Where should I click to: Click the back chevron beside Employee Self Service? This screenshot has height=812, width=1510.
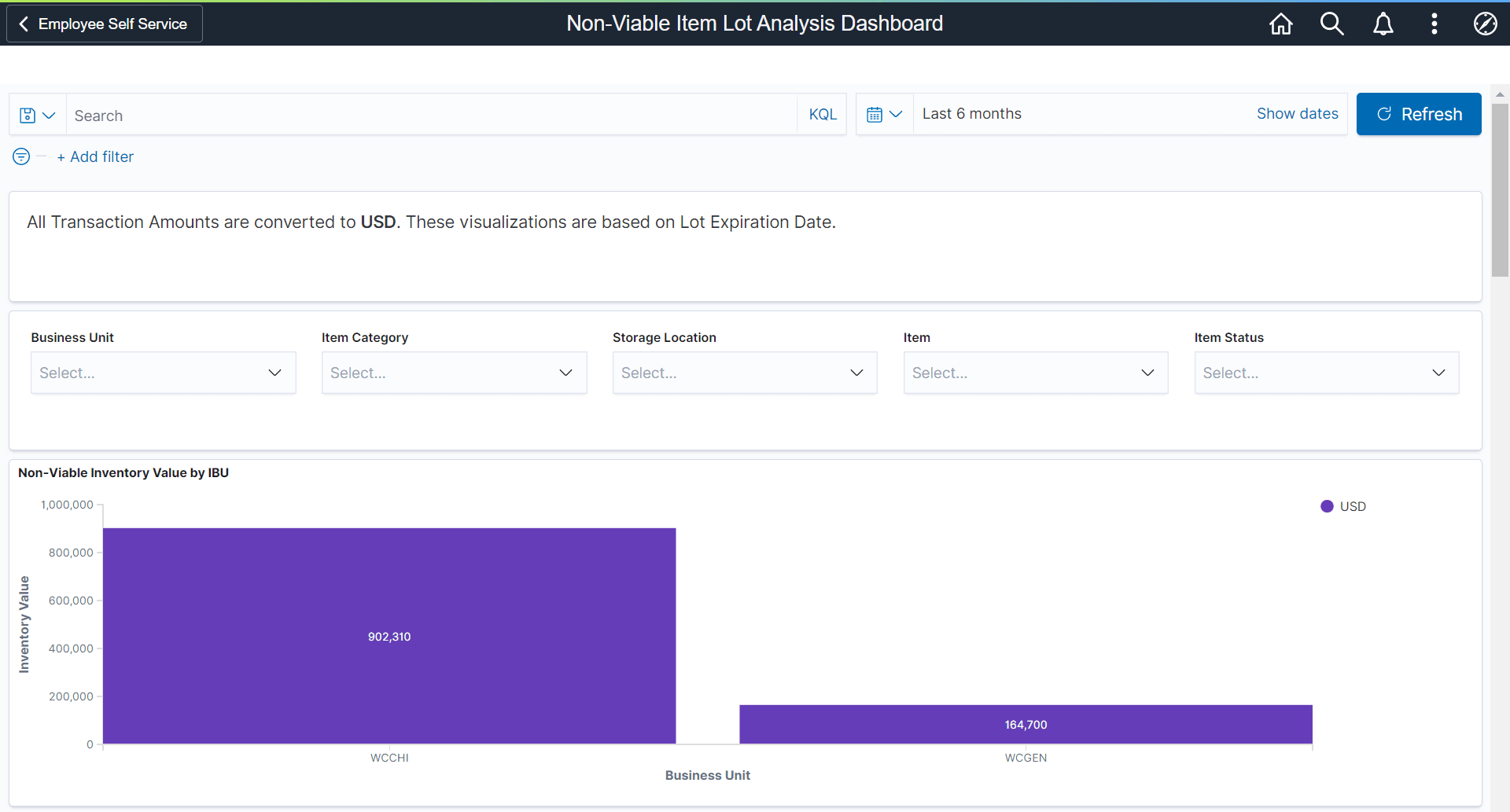pos(25,24)
